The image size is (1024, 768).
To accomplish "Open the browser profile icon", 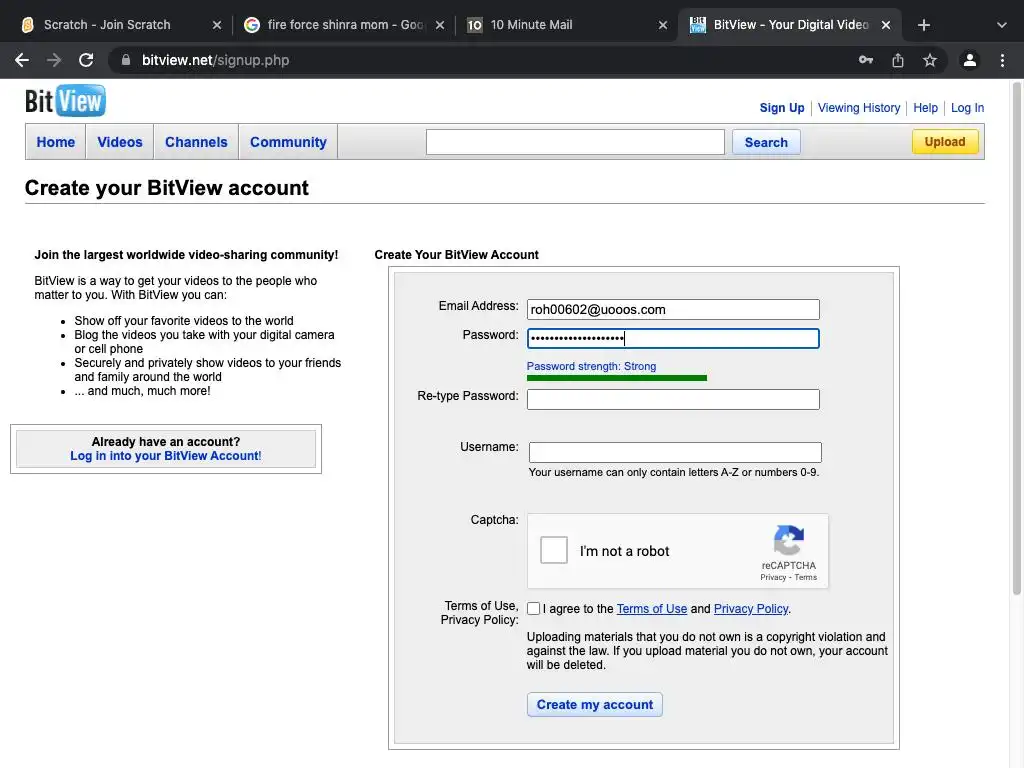I will coord(969,60).
